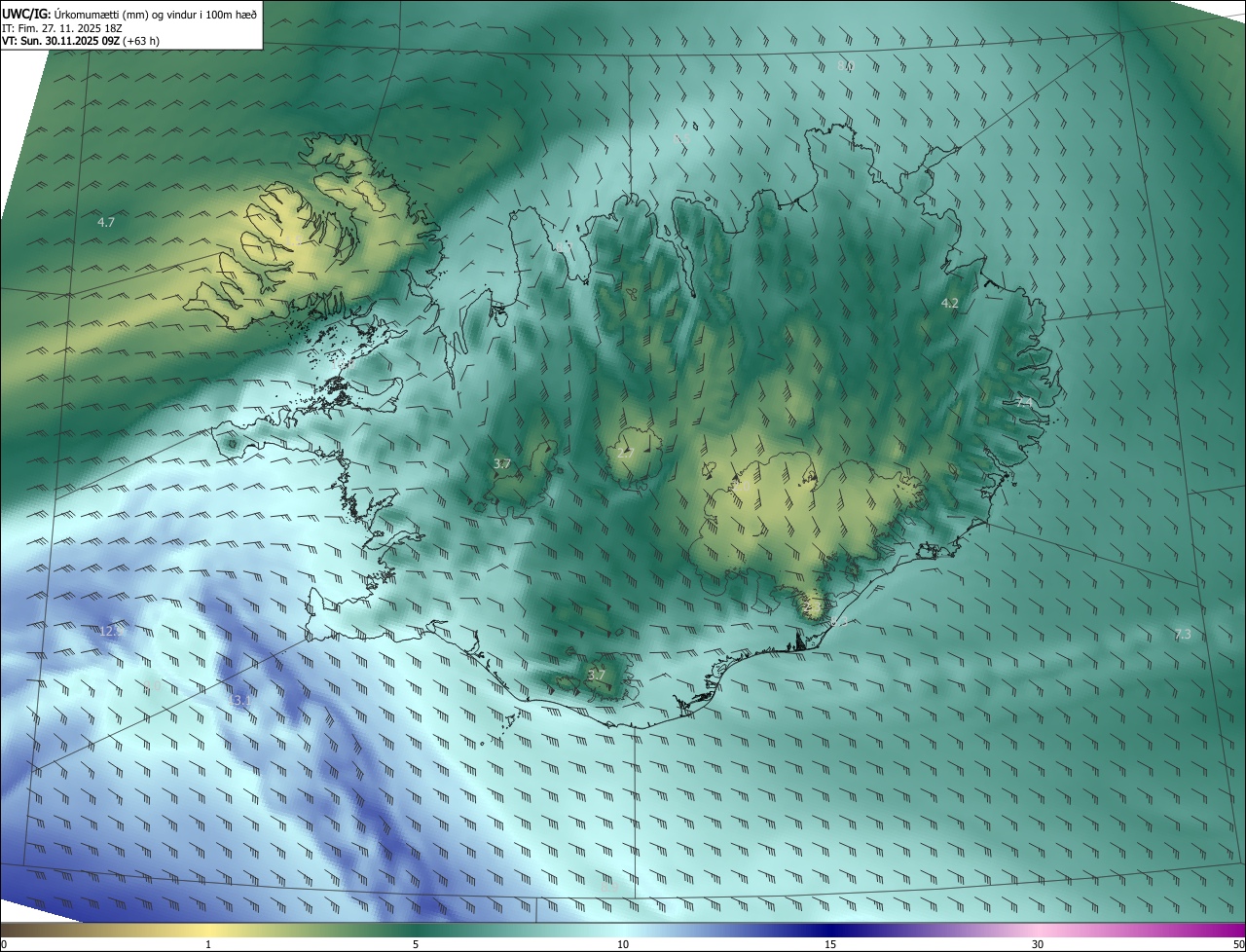
Task: Click the 13.1 value label in the blue band
Action: pos(238,699)
